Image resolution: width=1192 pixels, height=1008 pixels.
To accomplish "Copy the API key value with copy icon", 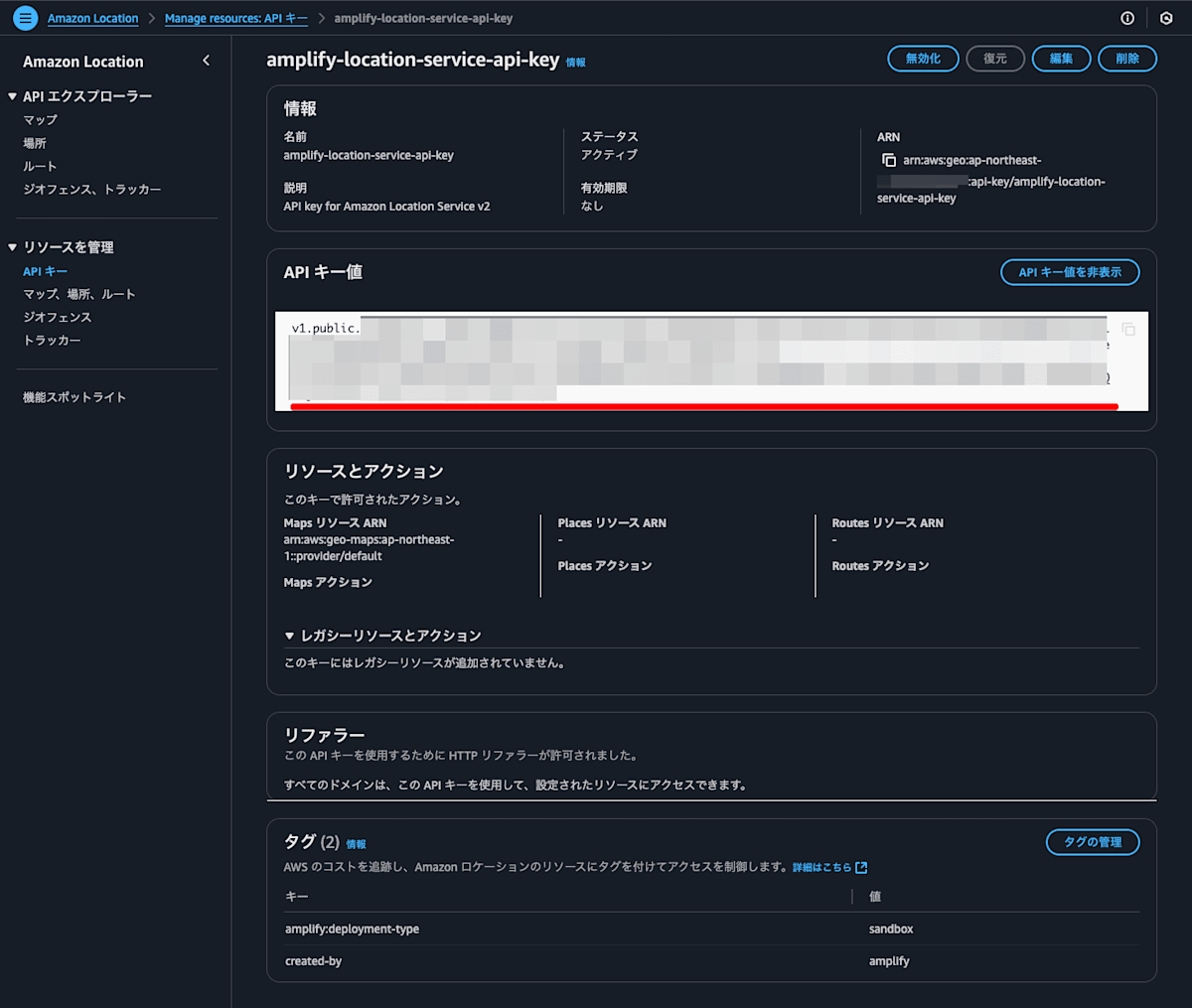I will click(1128, 329).
